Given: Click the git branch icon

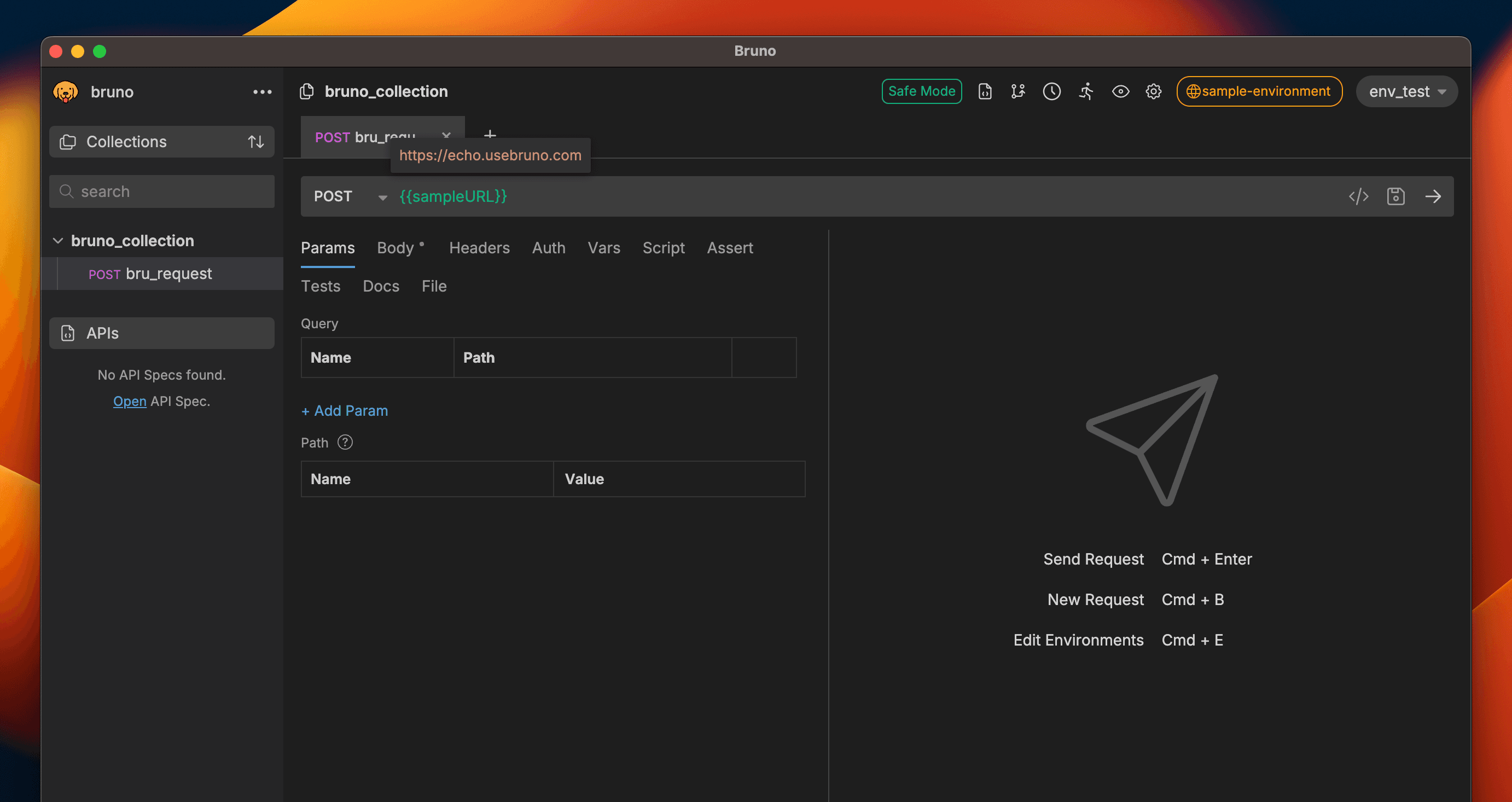Looking at the screenshot, I should tap(1018, 91).
